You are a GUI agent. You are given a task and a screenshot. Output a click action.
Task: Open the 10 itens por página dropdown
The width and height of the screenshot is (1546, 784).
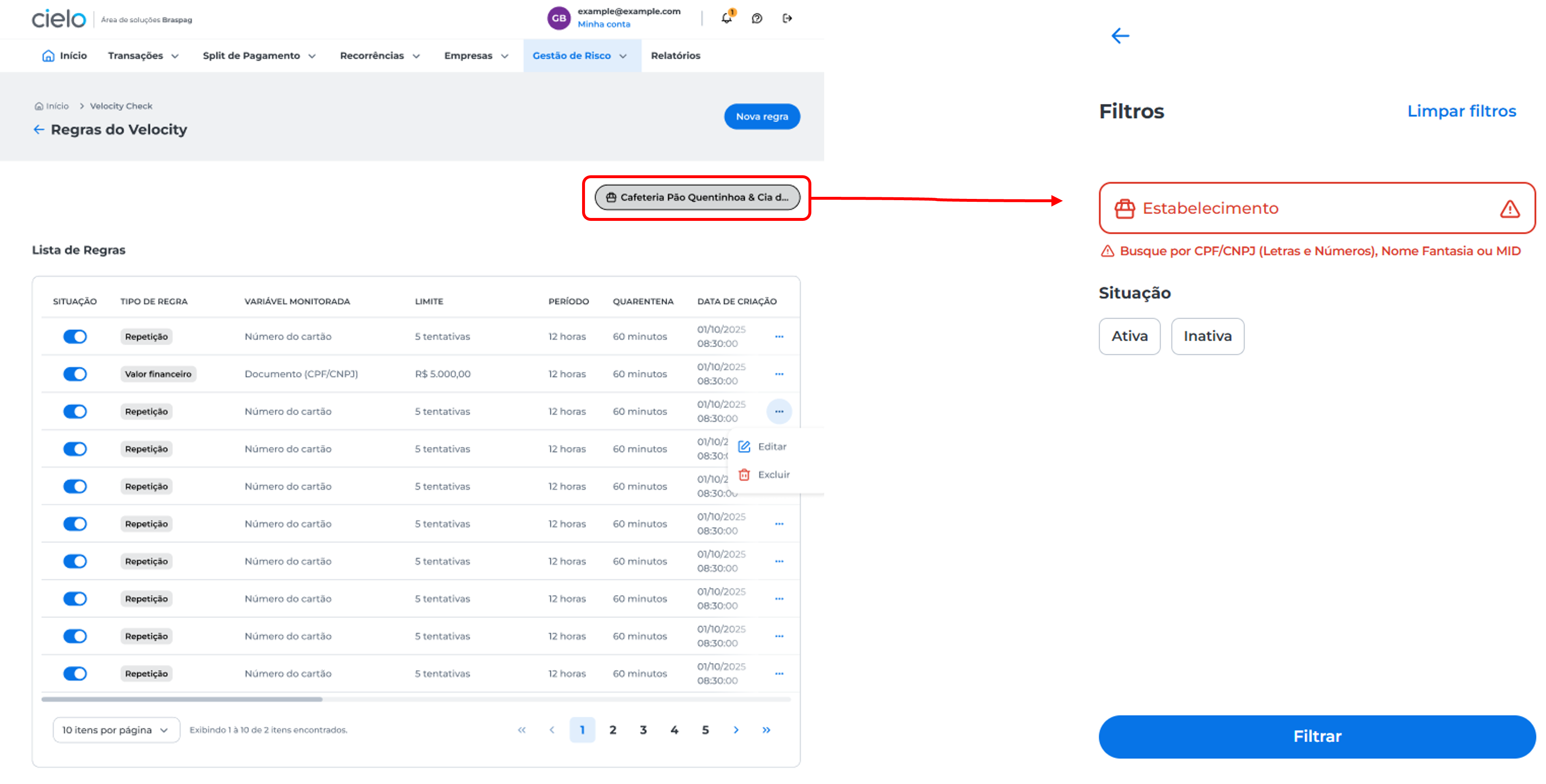tap(116, 730)
